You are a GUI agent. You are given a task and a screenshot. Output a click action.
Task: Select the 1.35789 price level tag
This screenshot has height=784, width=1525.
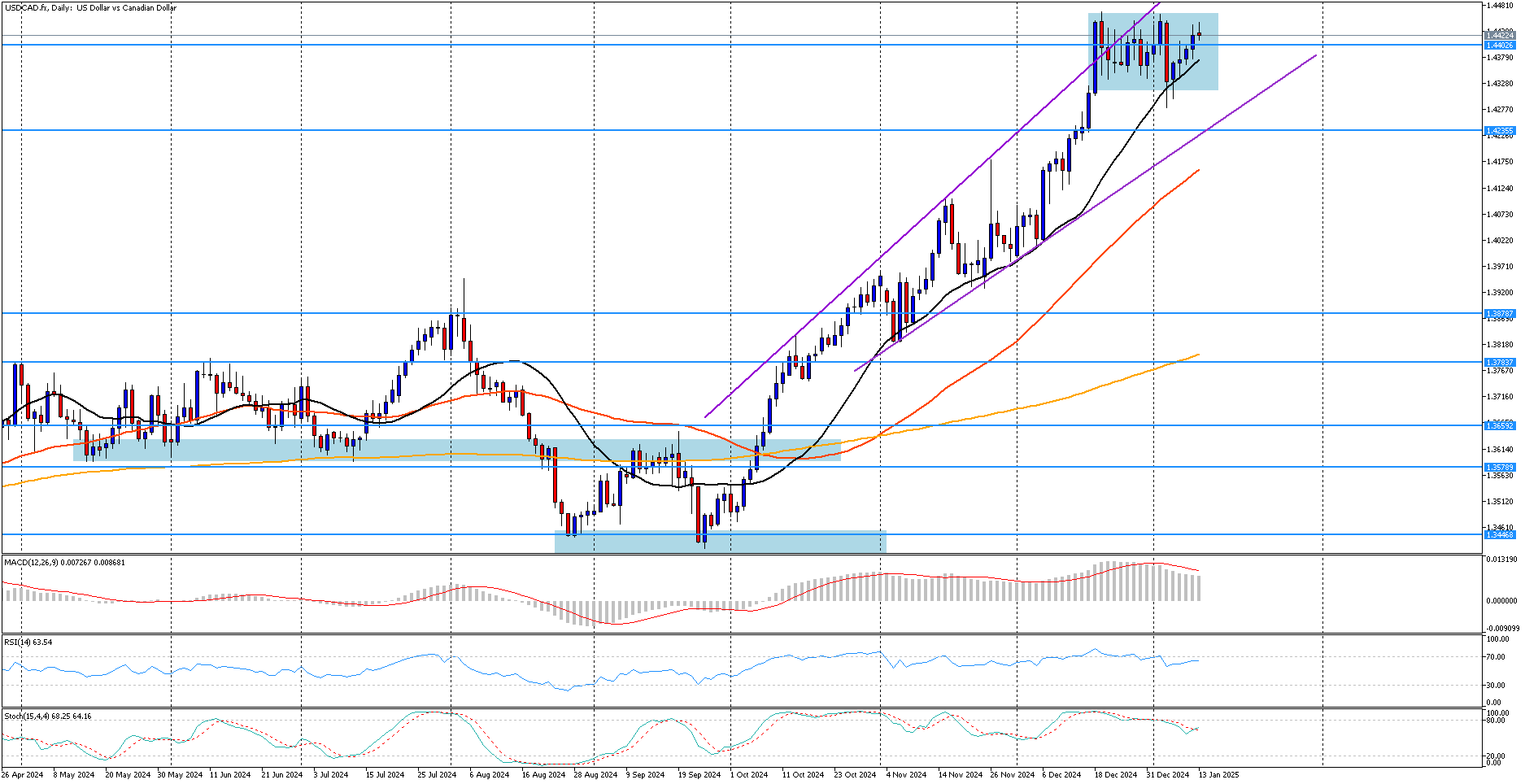(1499, 467)
